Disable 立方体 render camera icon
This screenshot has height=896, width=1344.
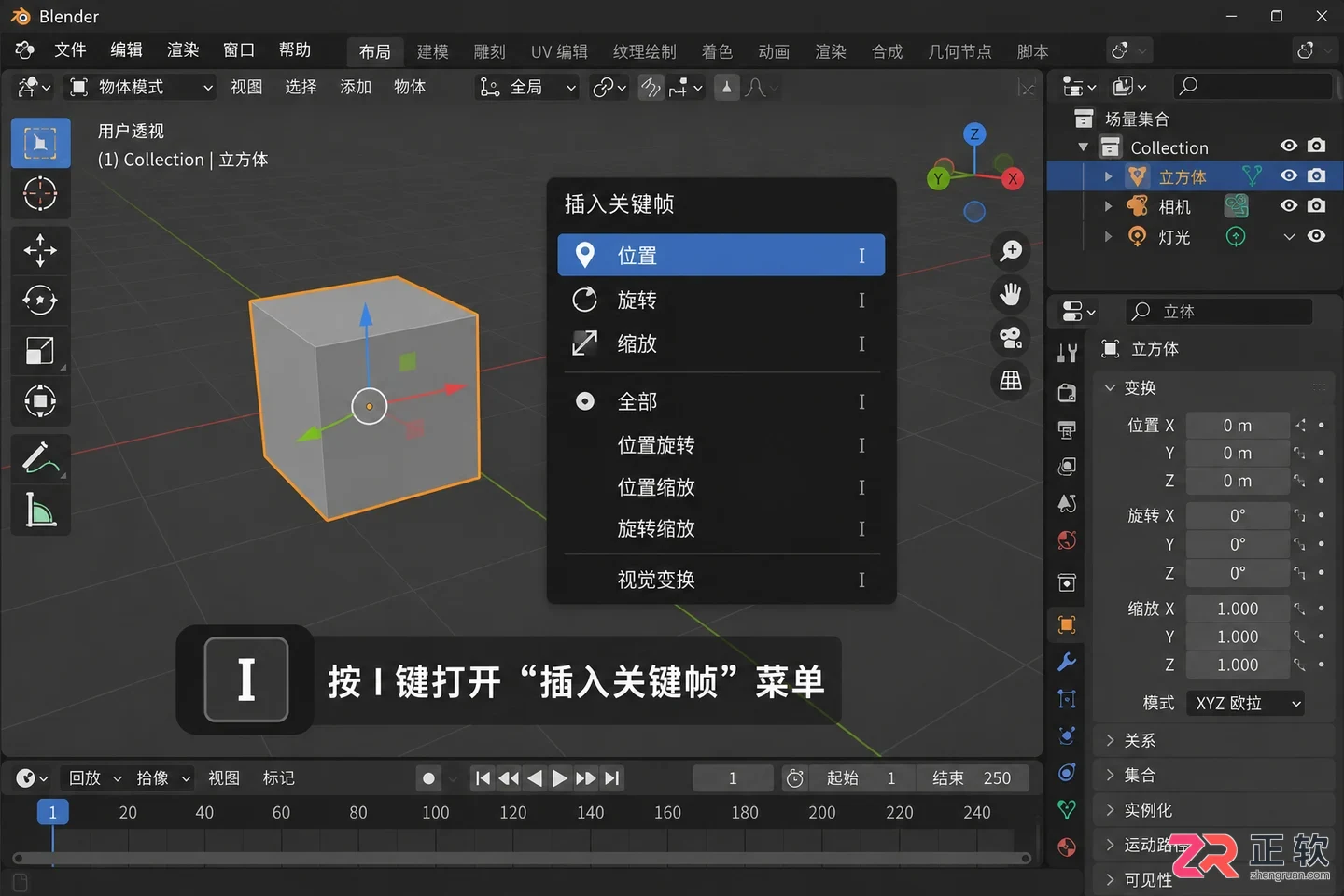pyautogui.click(x=1316, y=175)
